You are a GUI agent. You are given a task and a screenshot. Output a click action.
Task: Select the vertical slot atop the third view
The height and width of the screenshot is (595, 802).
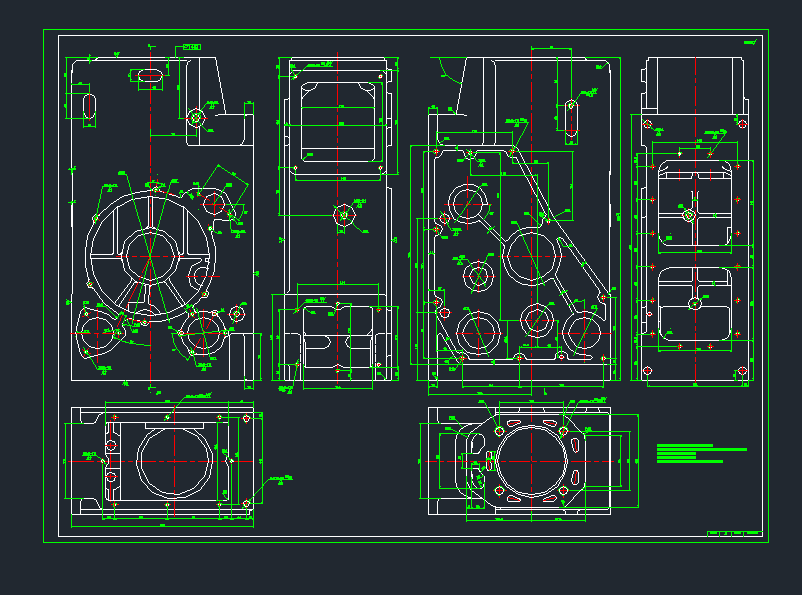tap(570, 115)
